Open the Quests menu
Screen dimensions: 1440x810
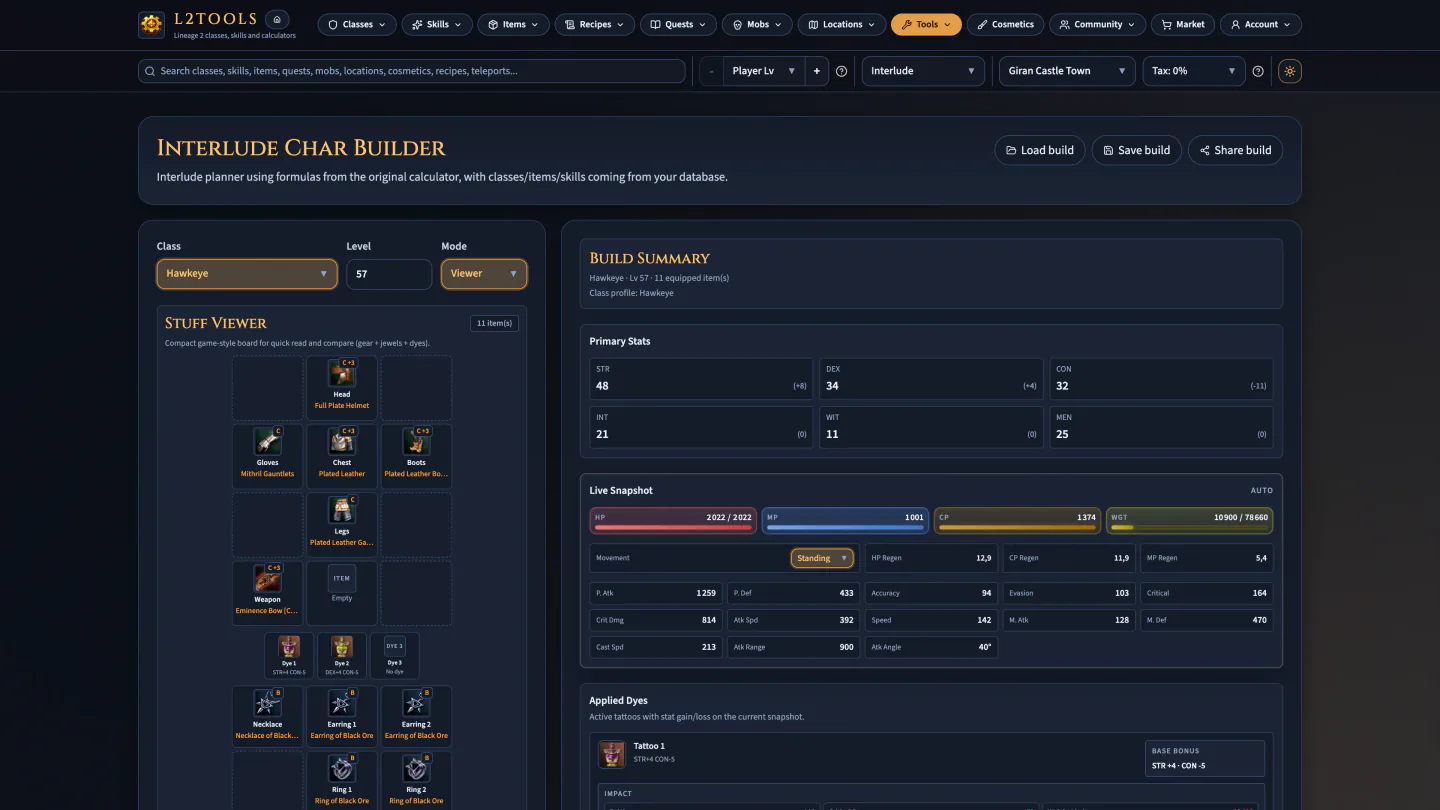(678, 24)
